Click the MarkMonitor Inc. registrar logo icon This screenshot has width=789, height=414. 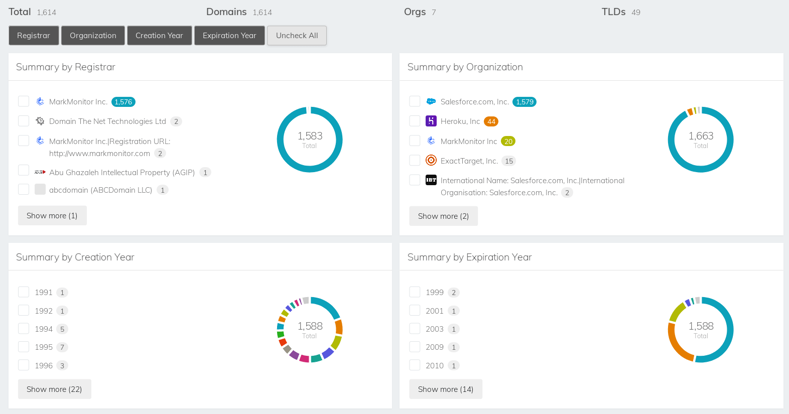pos(40,102)
